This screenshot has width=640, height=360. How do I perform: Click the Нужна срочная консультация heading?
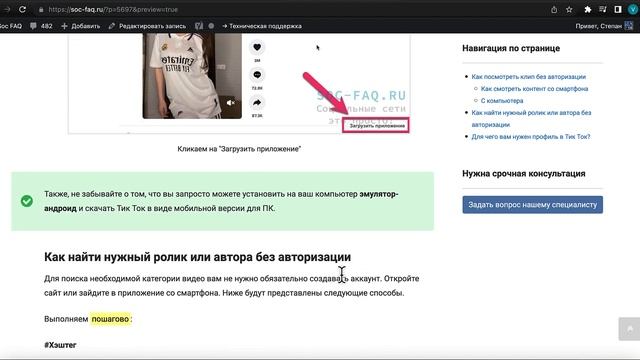pyautogui.click(x=524, y=173)
